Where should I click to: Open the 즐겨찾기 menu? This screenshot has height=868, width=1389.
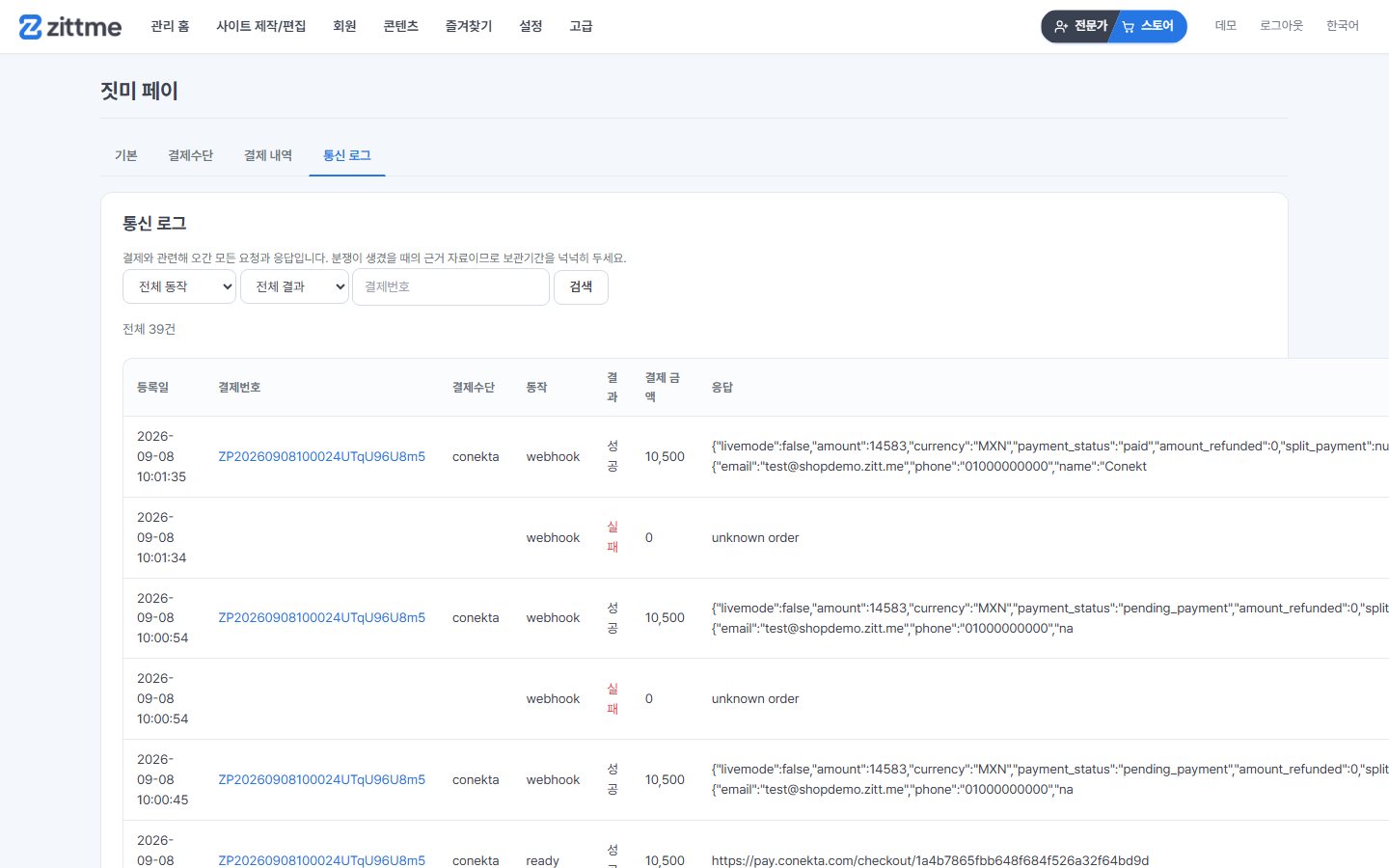click(469, 26)
